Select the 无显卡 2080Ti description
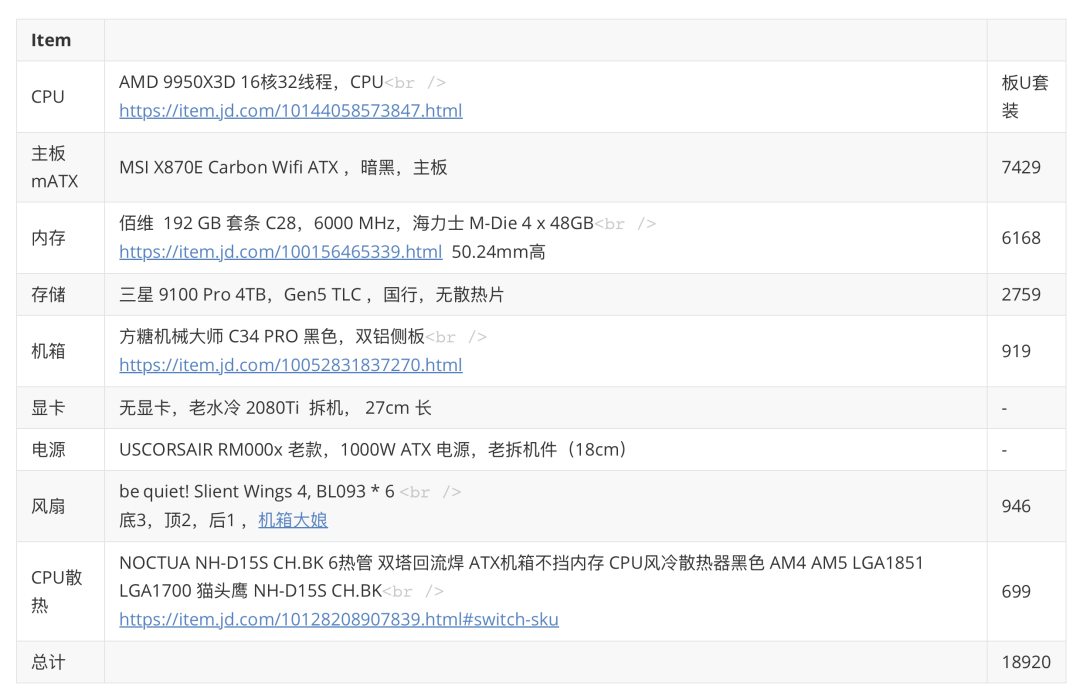This screenshot has width=1080, height=696. click(x=276, y=408)
